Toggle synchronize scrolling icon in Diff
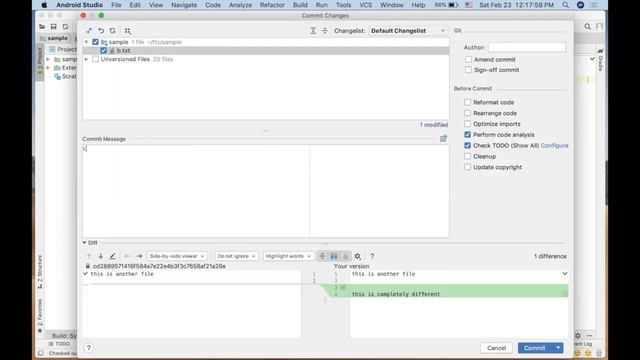Viewport: 640px width, 360px height. coord(334,256)
